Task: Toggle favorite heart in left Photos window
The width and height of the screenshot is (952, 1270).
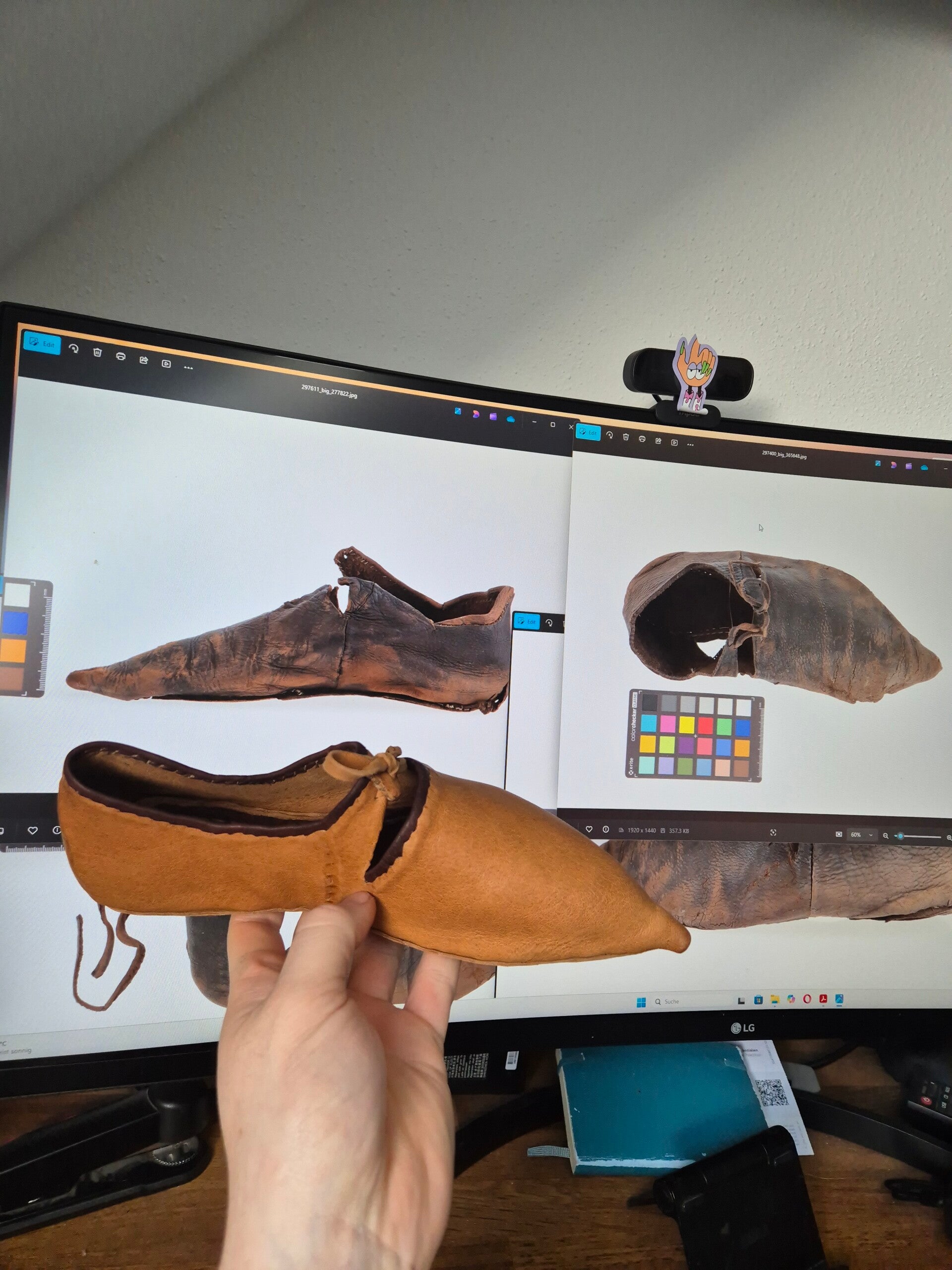Action: tap(33, 831)
